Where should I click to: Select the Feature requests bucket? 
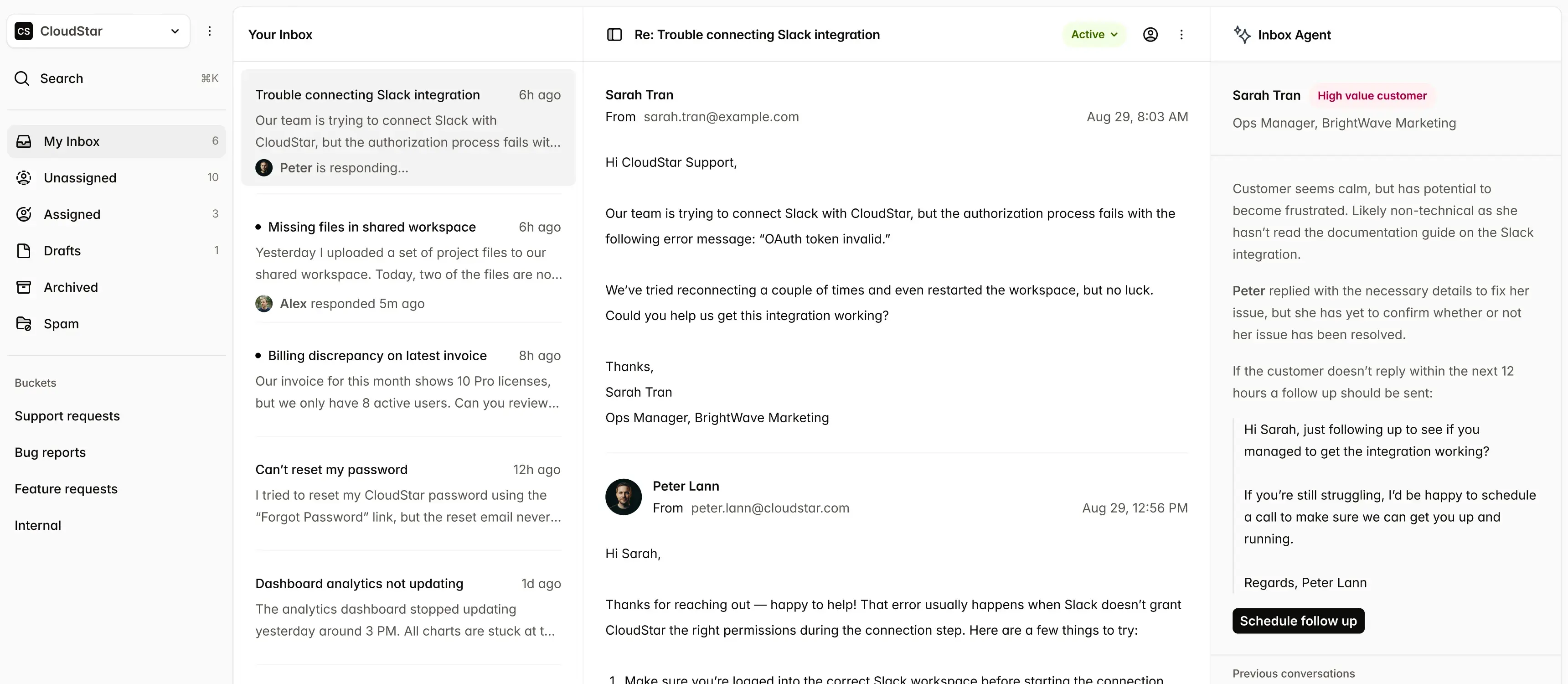[x=66, y=488]
